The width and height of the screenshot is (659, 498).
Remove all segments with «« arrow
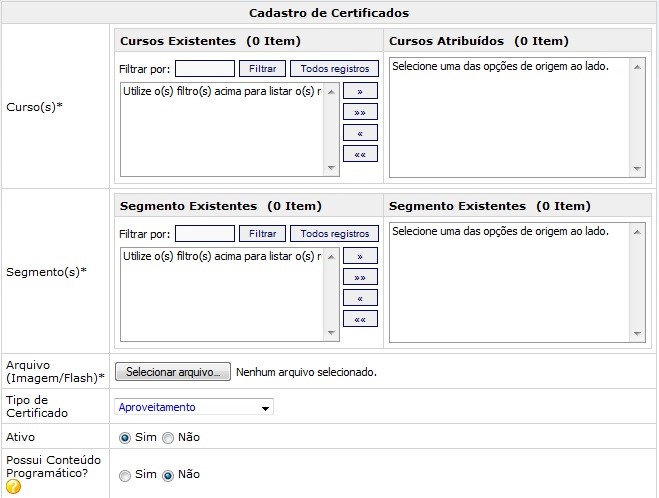tap(359, 319)
